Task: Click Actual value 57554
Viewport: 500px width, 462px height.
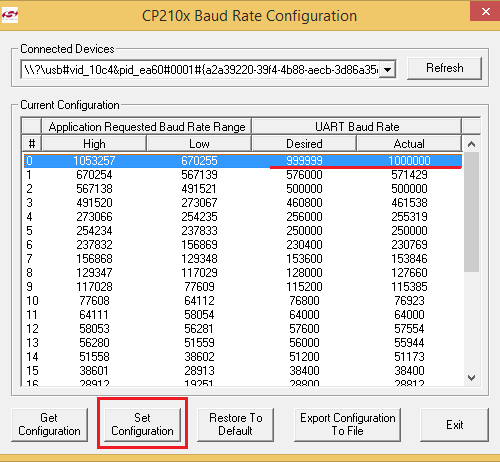Action: tap(409, 329)
